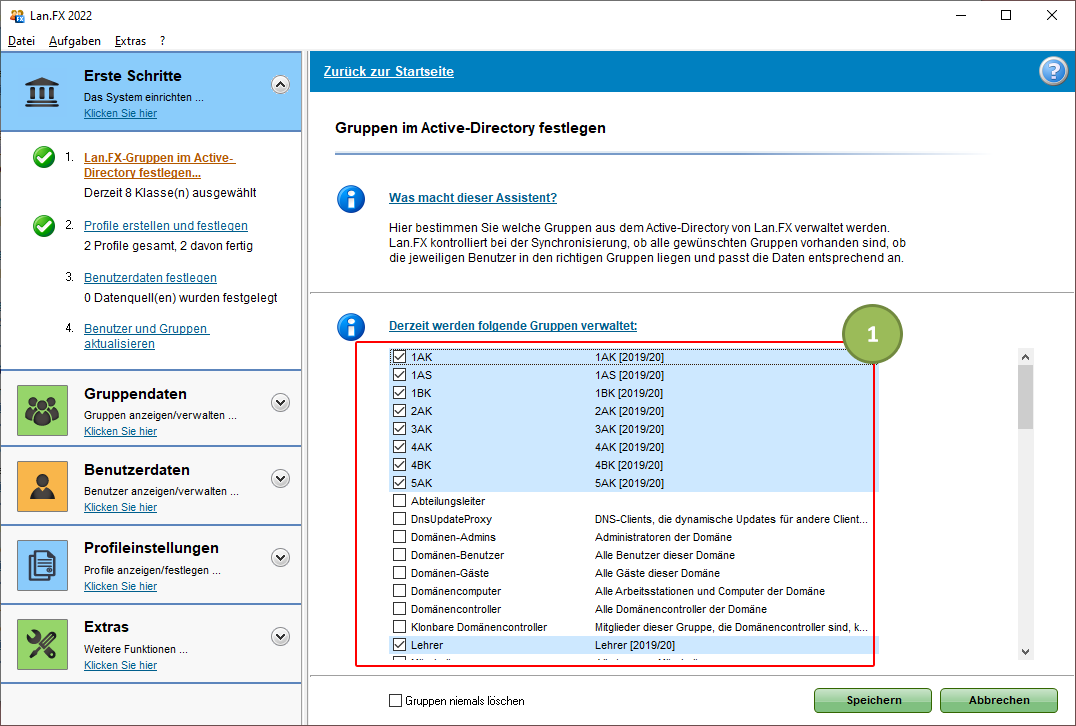Check the Abteilungsleiter group checkbox
The height and width of the screenshot is (726, 1076).
point(399,500)
